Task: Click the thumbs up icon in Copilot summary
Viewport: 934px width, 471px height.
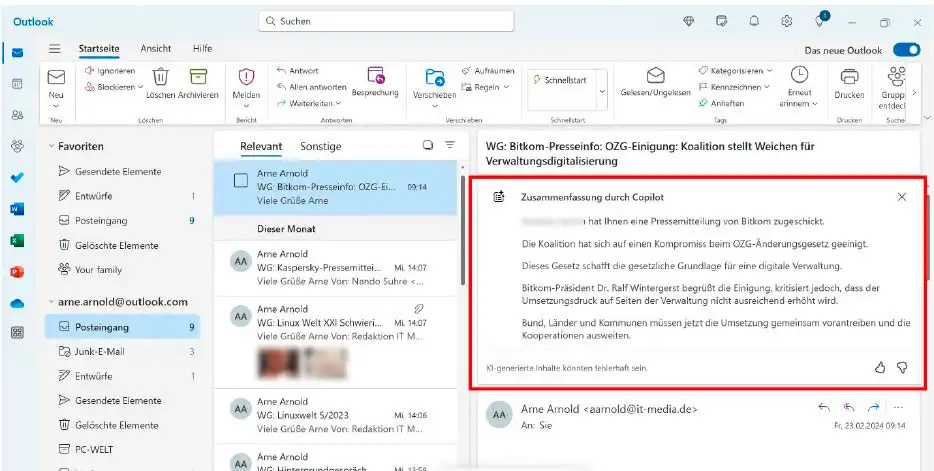Action: point(880,367)
